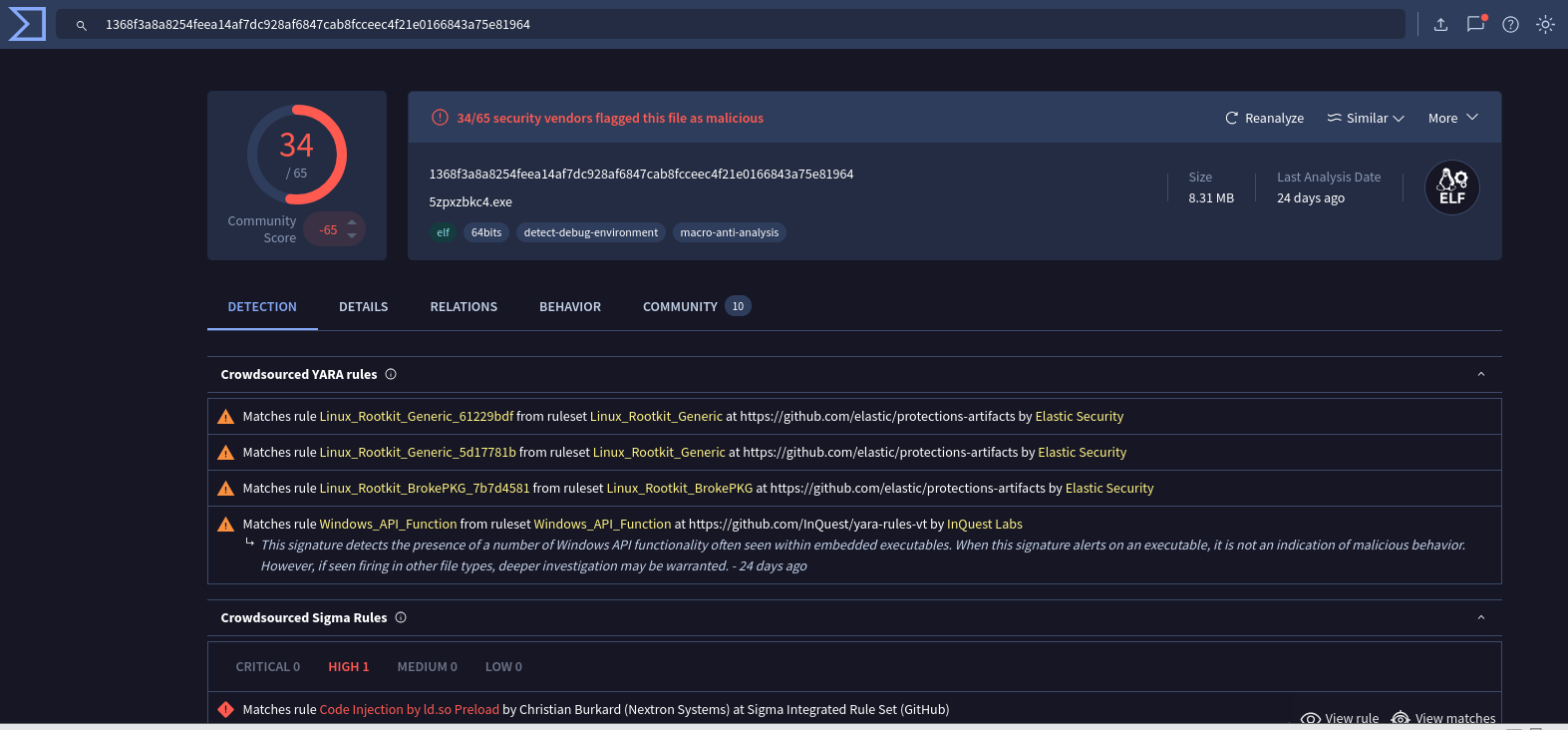This screenshot has width=1568, height=730.
Task: Open Elastic Security link in BrokePKG row
Action: coord(1109,489)
